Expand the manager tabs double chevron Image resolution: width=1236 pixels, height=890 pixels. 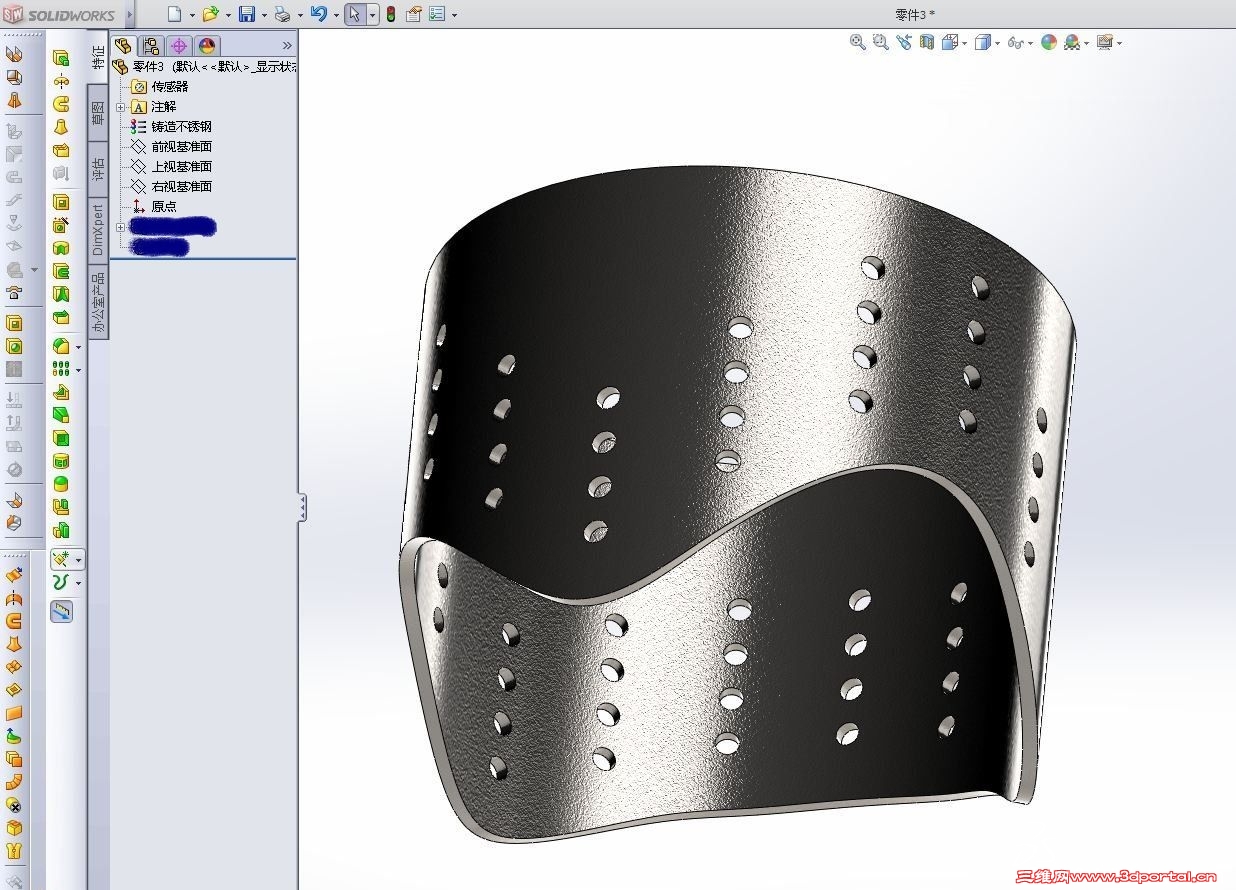coord(287,45)
